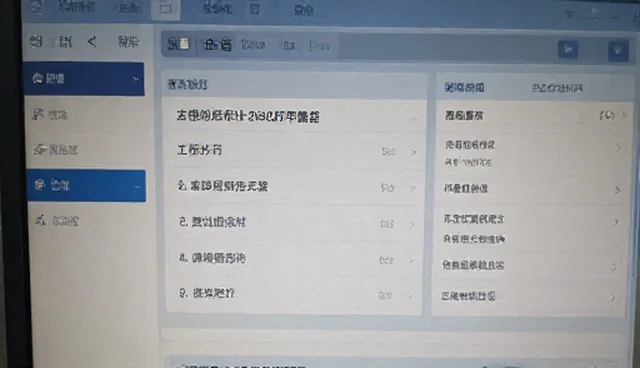
Task: Collapse arrow on the second blue sidebar item
Action: (x=137, y=186)
